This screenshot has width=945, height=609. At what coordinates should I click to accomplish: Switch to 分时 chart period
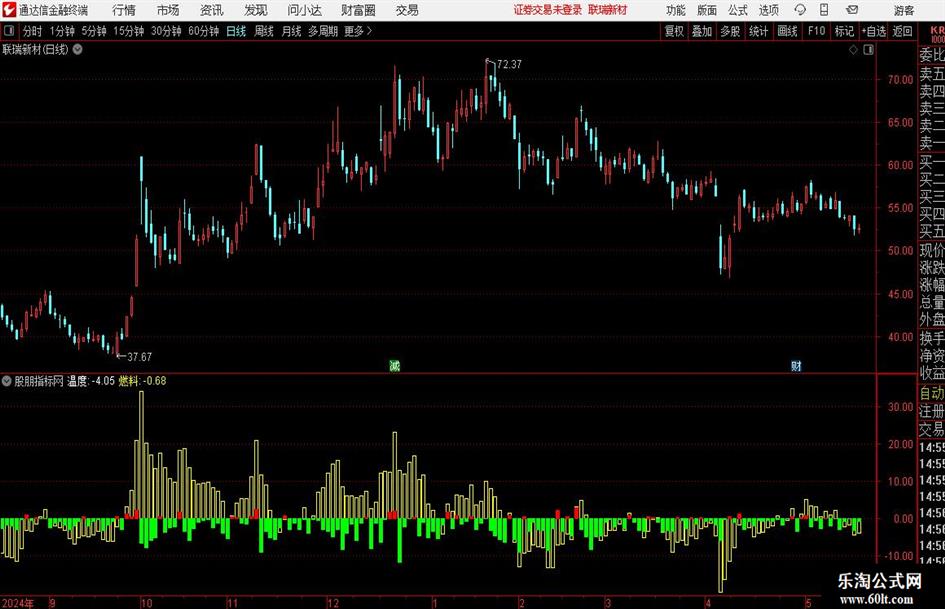[32, 31]
